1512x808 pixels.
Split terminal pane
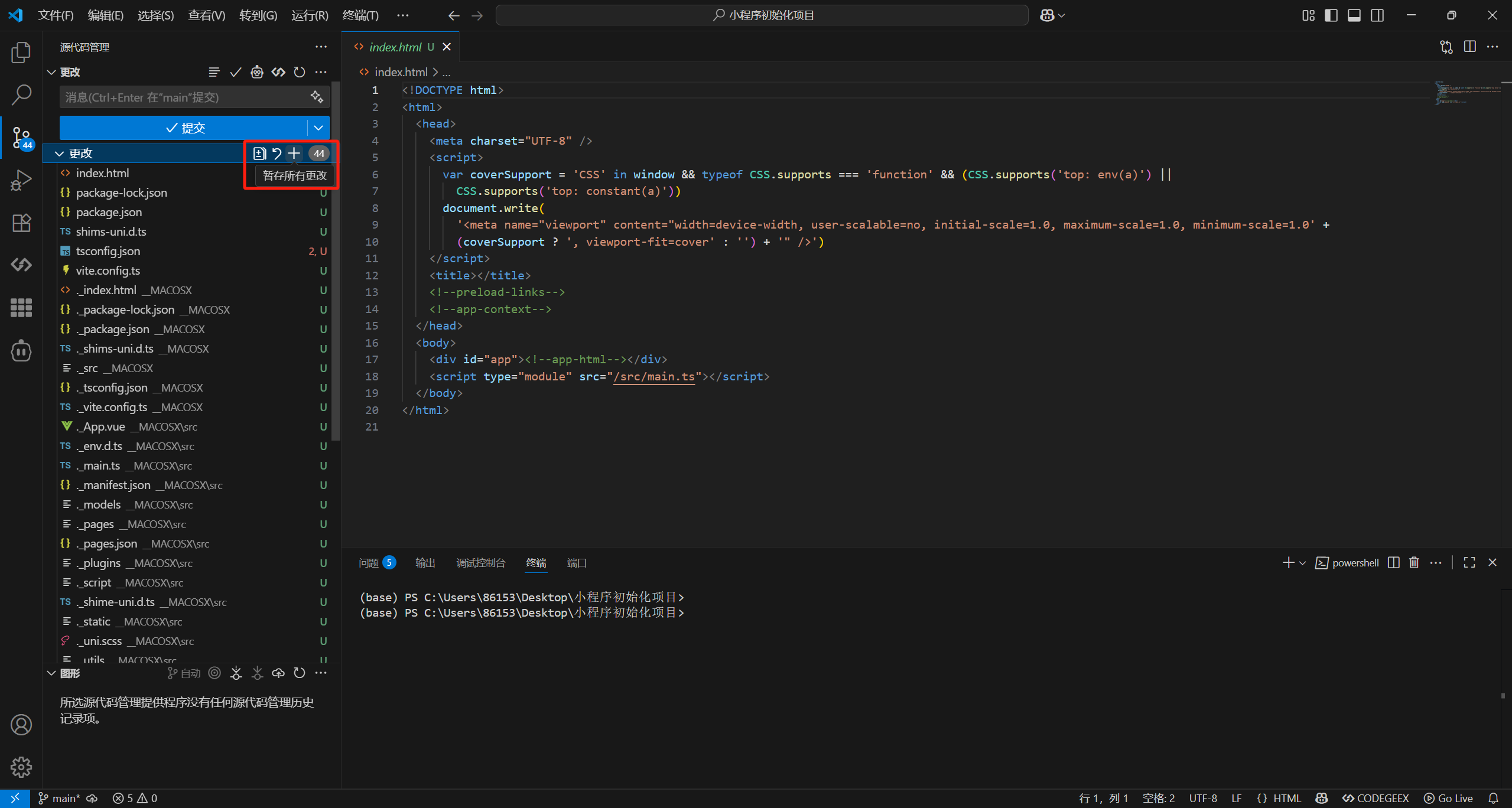tap(1393, 562)
